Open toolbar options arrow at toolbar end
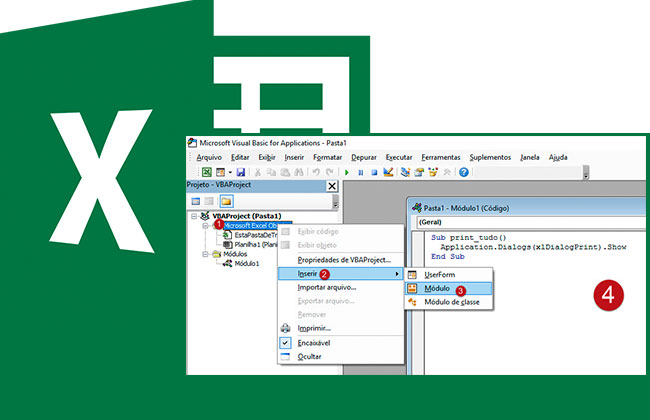This screenshot has height=420, width=650. 586,172
